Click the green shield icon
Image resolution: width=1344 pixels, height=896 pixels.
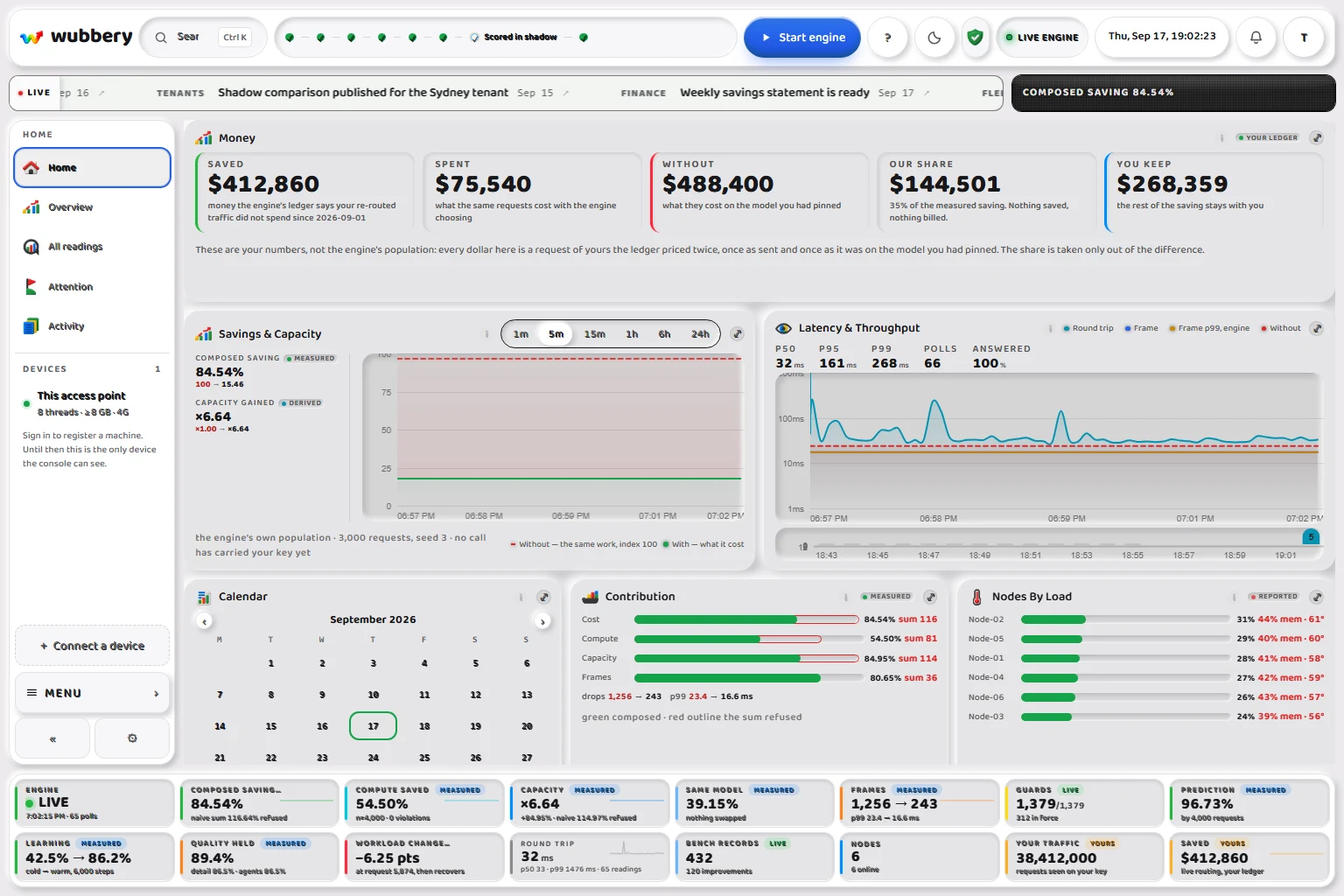point(975,38)
